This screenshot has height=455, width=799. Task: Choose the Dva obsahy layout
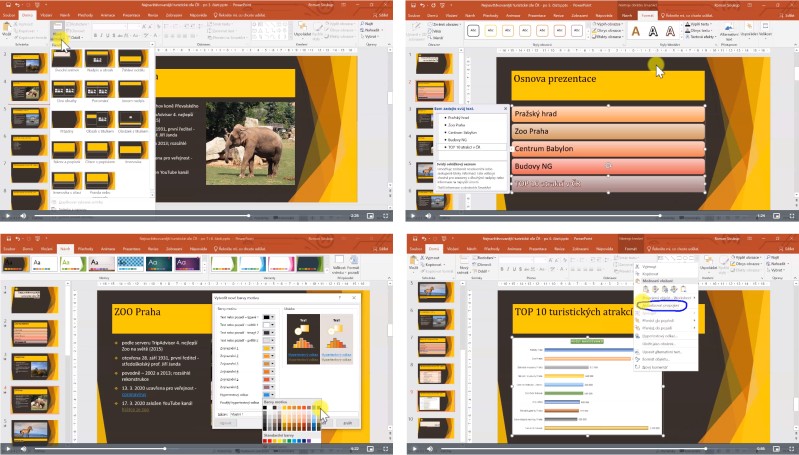67,91
